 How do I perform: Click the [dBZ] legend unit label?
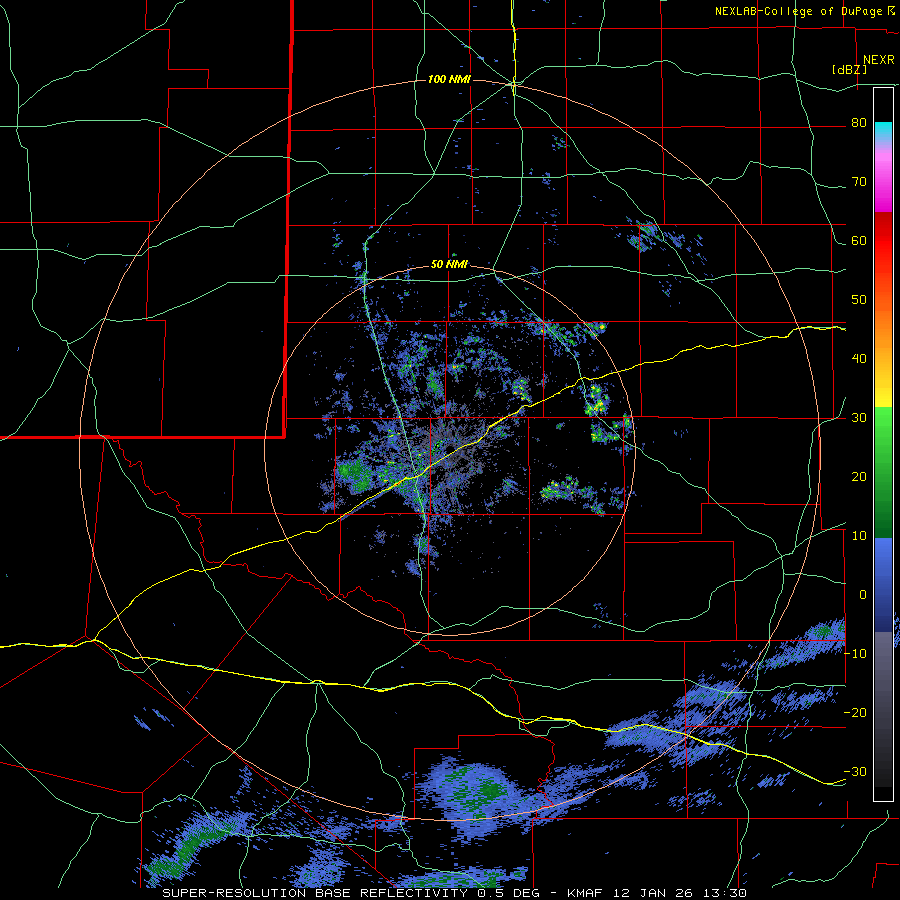(849, 69)
